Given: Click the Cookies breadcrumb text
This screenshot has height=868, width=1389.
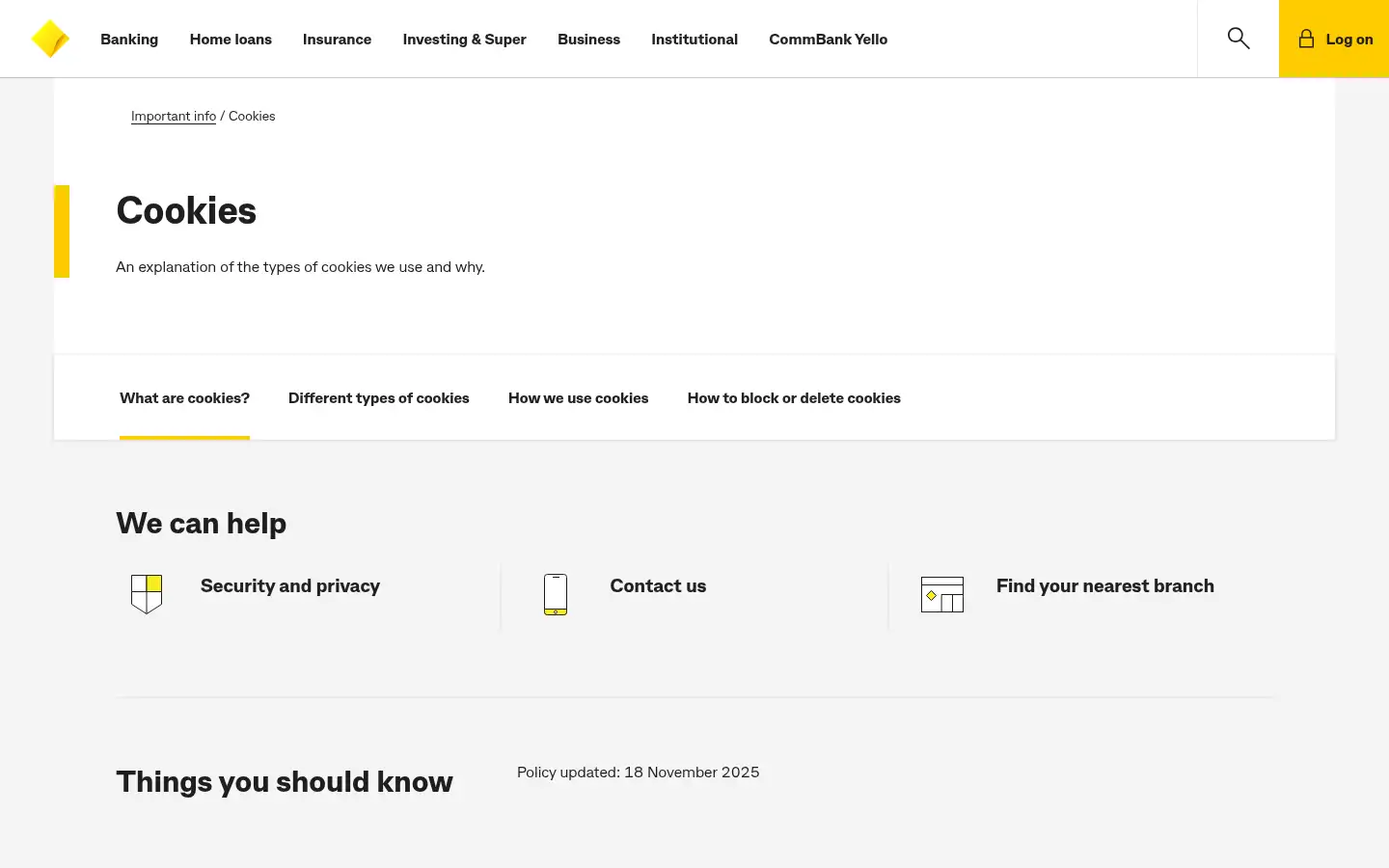Looking at the screenshot, I should (x=252, y=116).
